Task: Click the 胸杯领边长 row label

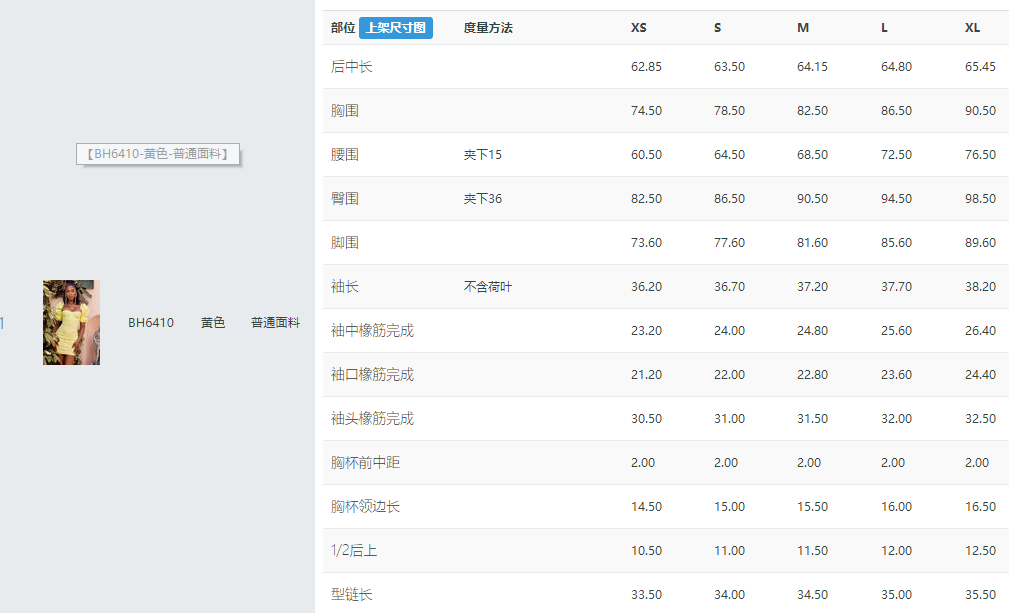Action: (365, 507)
